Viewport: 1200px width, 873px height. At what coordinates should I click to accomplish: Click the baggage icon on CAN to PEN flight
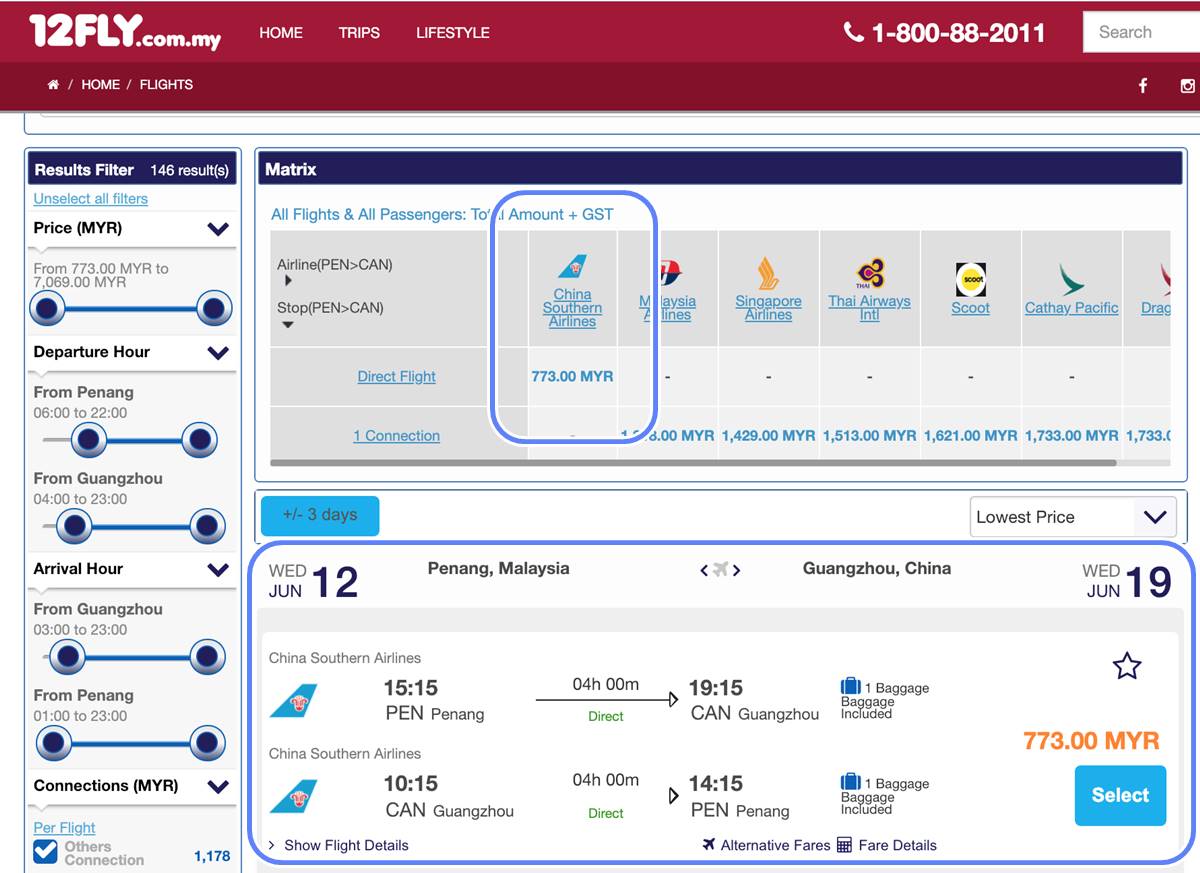[x=850, y=782]
